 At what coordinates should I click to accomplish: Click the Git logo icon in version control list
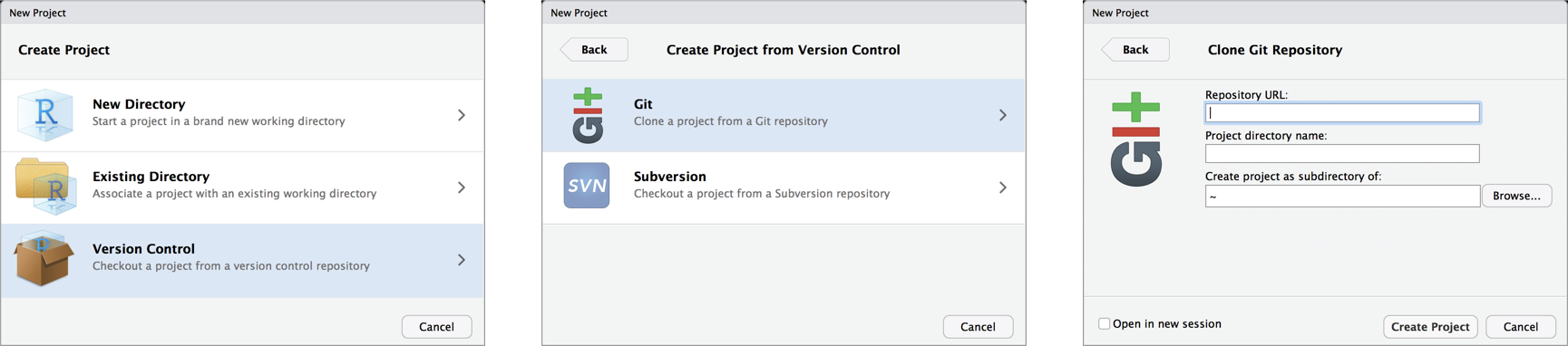click(588, 115)
